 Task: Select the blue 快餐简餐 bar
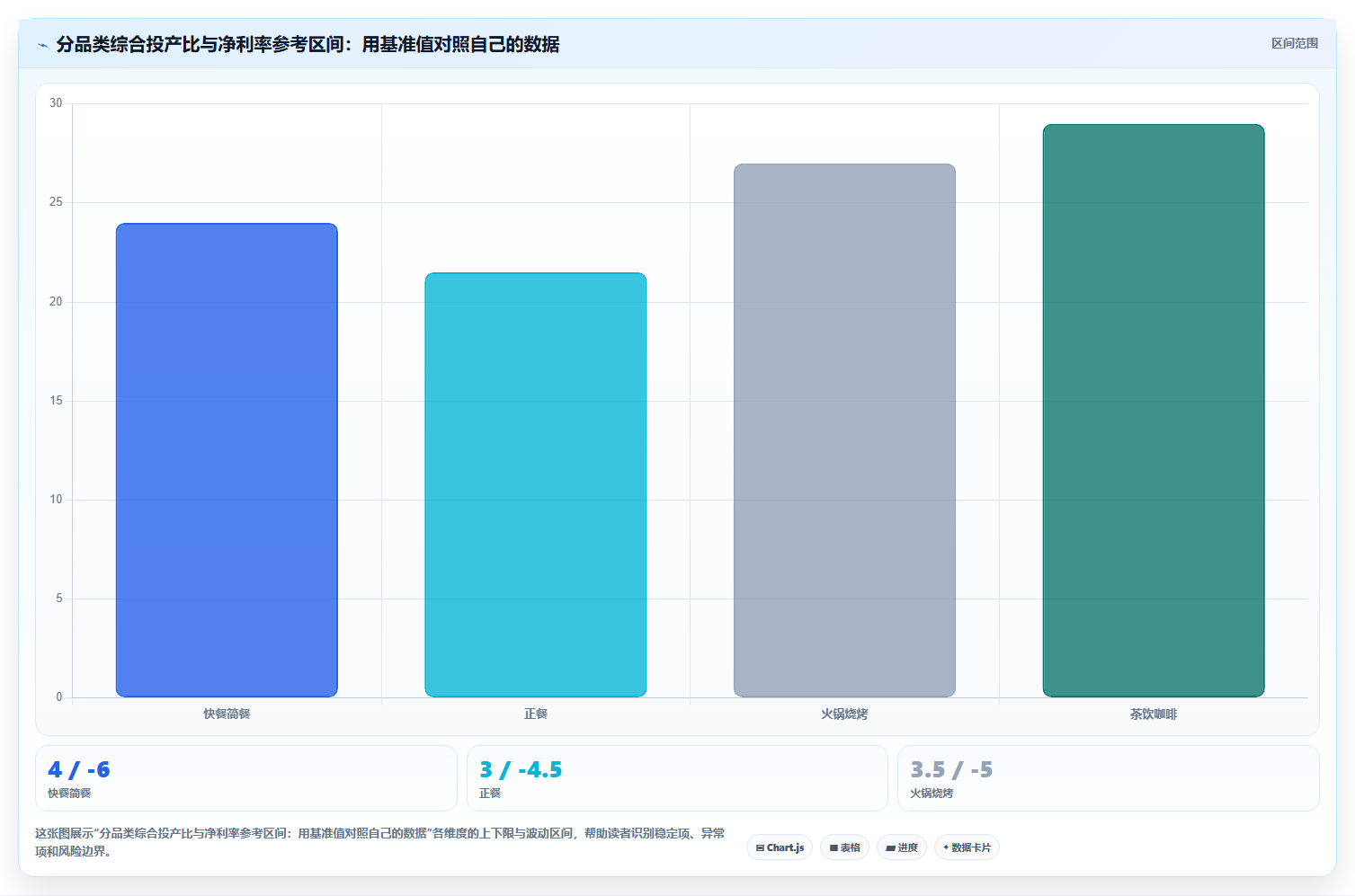click(x=227, y=460)
